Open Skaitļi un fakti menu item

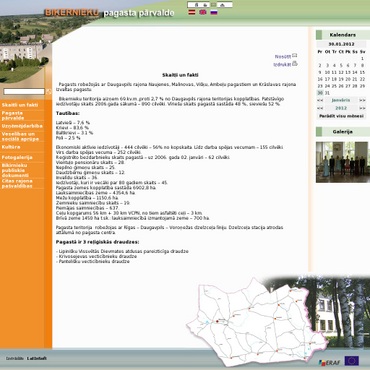(20, 105)
